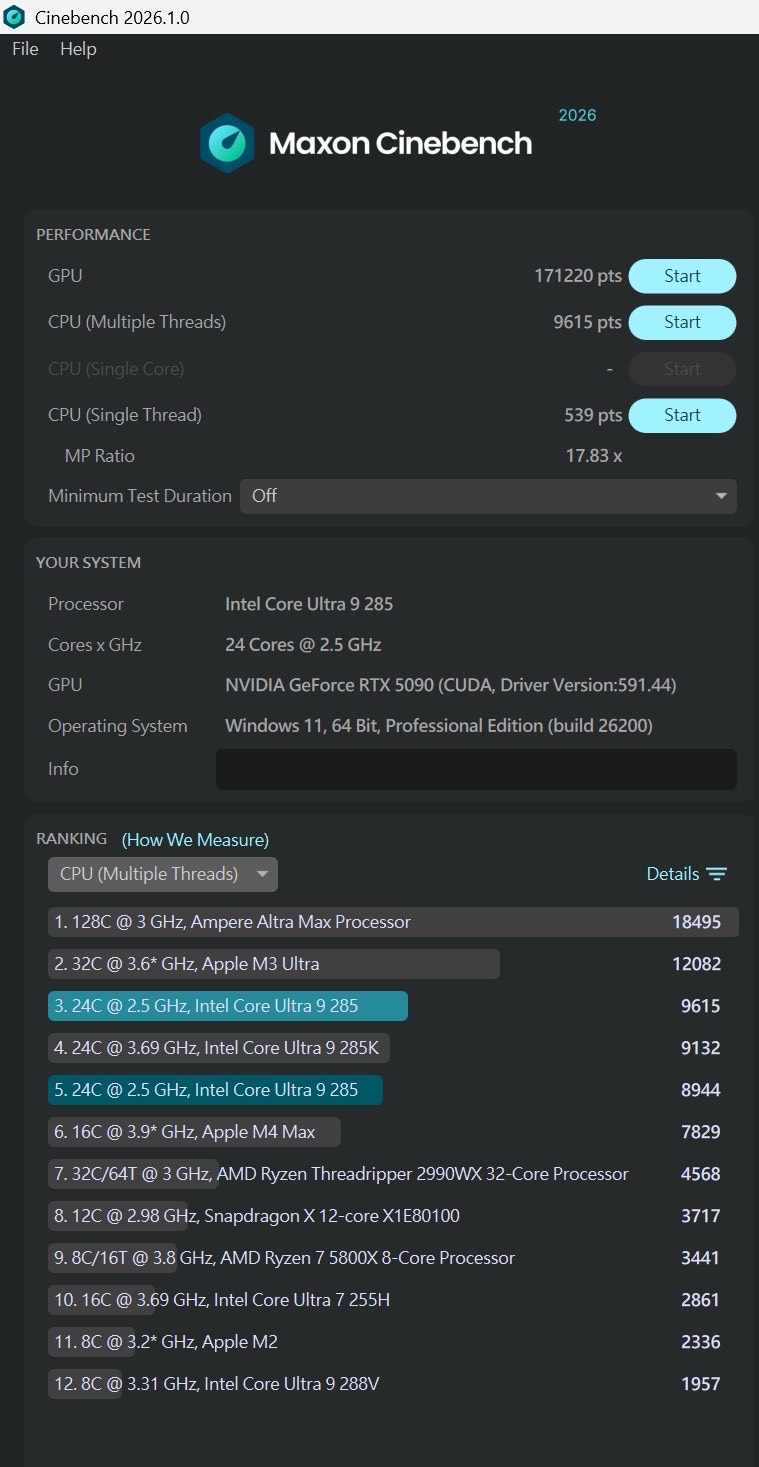Click the Cinebench title bar app icon
Image resolution: width=759 pixels, height=1467 pixels.
pyautogui.click(x=15, y=17)
